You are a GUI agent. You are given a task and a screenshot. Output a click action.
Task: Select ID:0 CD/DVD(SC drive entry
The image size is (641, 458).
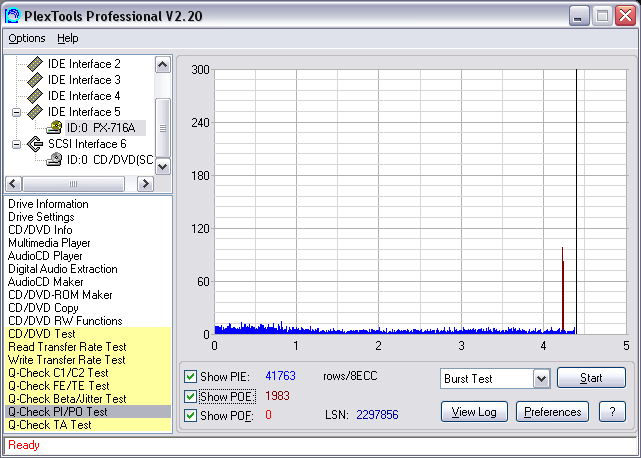pyautogui.click(x=110, y=159)
